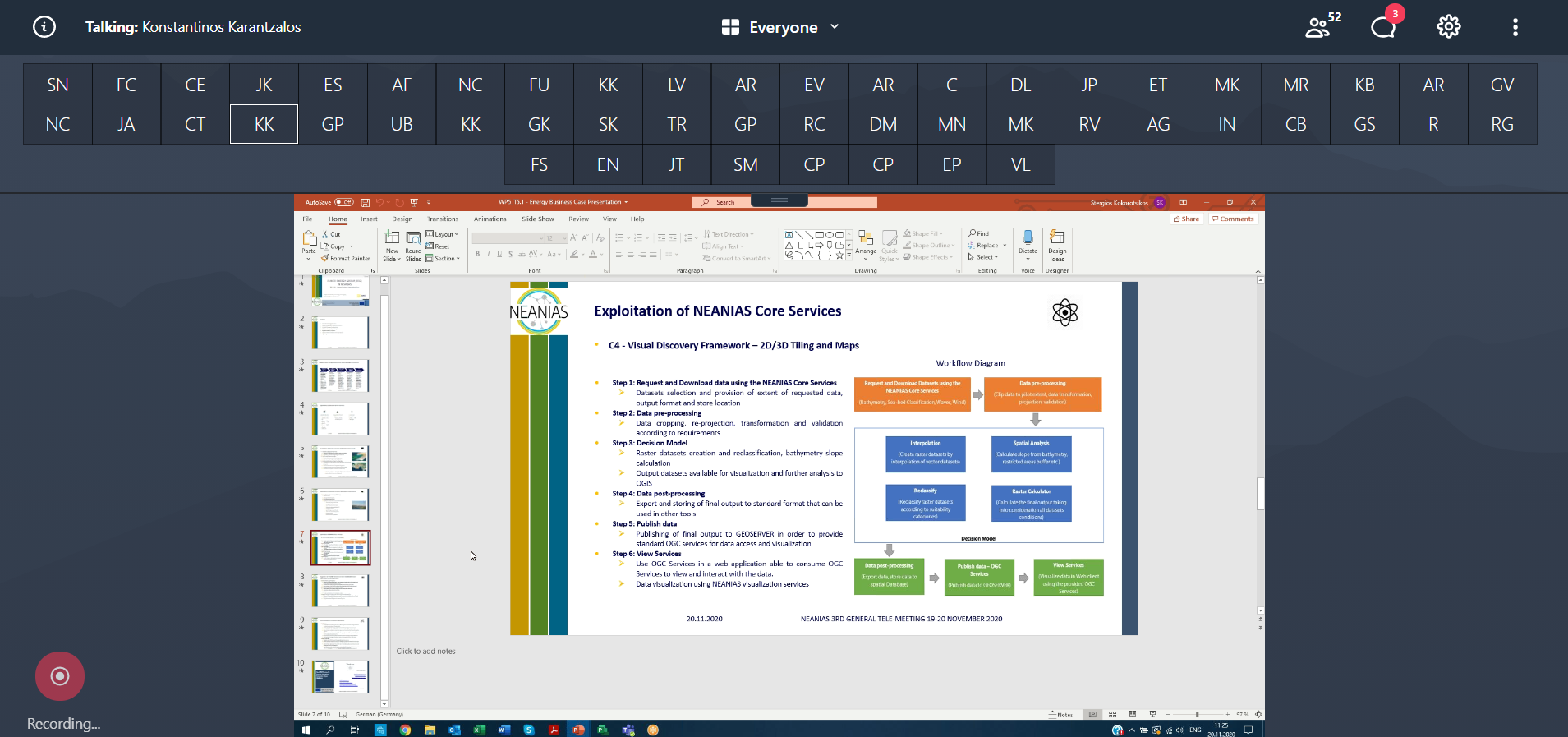Open the font size combo box
This screenshot has height=737, width=1568.
click(556, 238)
